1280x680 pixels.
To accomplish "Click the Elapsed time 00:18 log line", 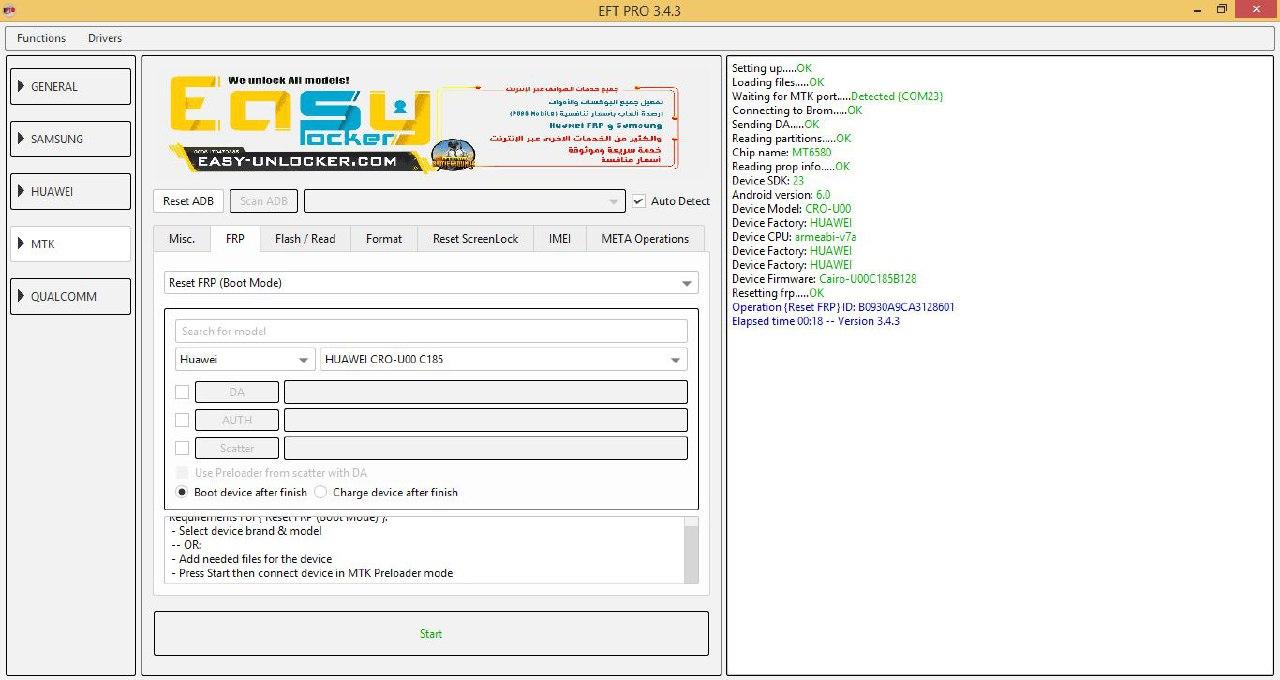I will pyautogui.click(x=815, y=321).
